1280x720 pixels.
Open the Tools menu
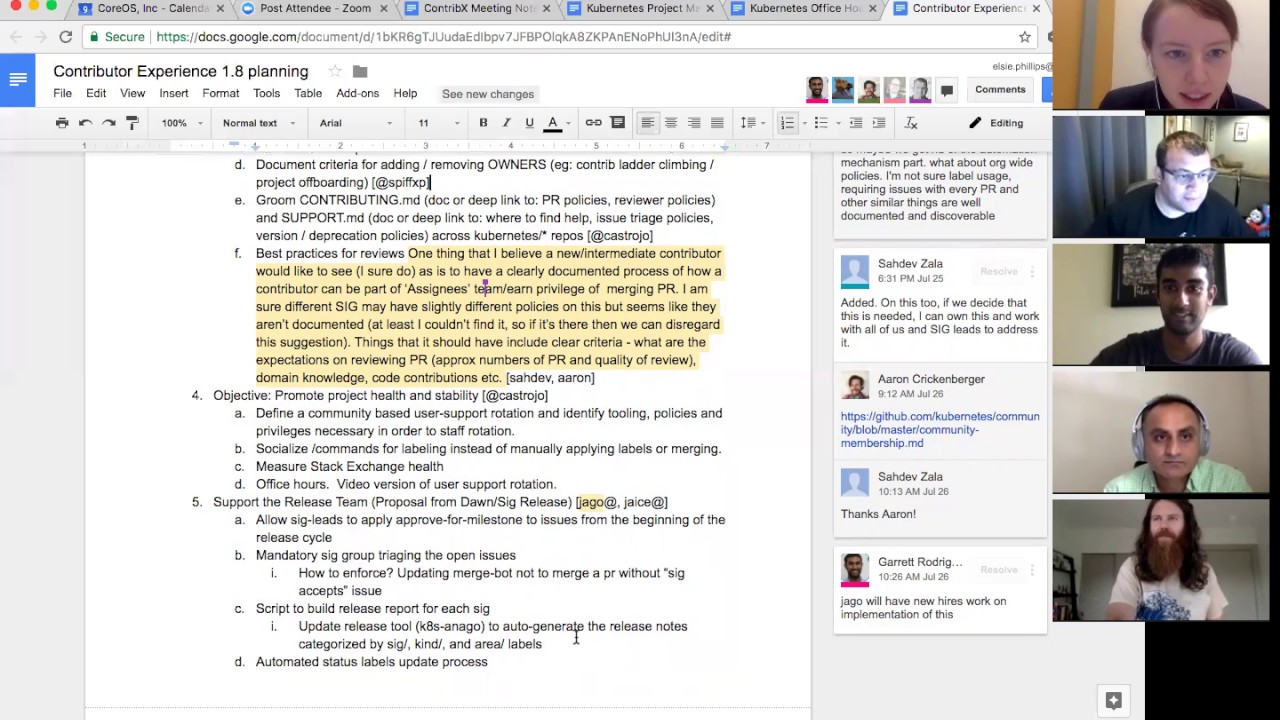(x=267, y=94)
